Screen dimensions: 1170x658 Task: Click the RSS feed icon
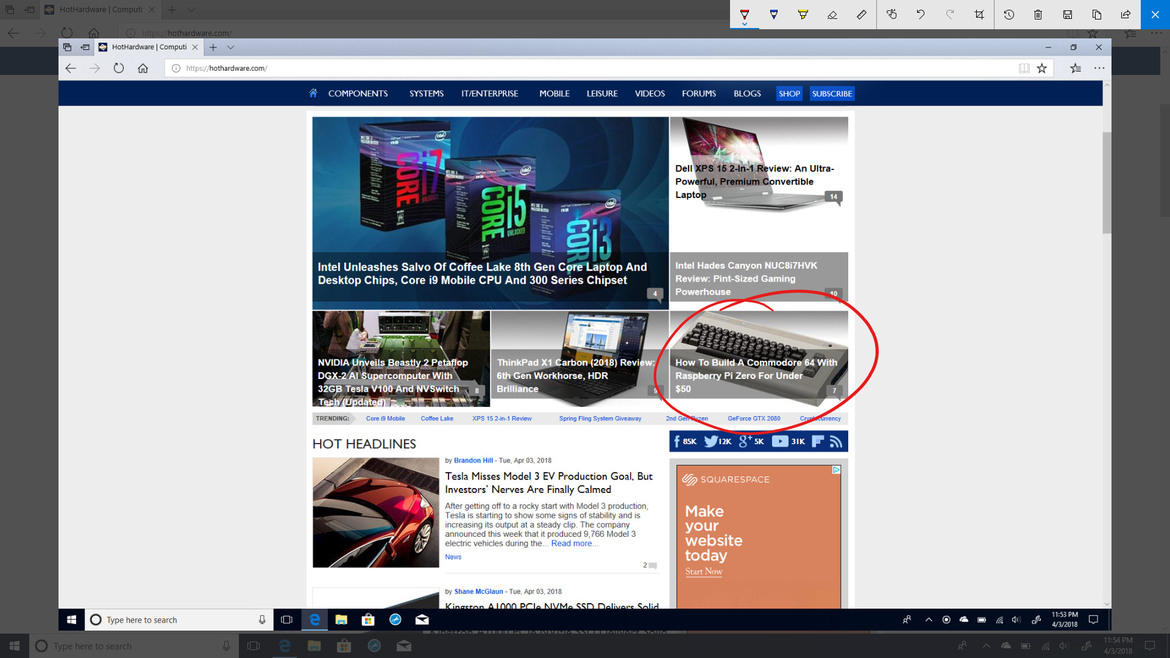(x=836, y=442)
